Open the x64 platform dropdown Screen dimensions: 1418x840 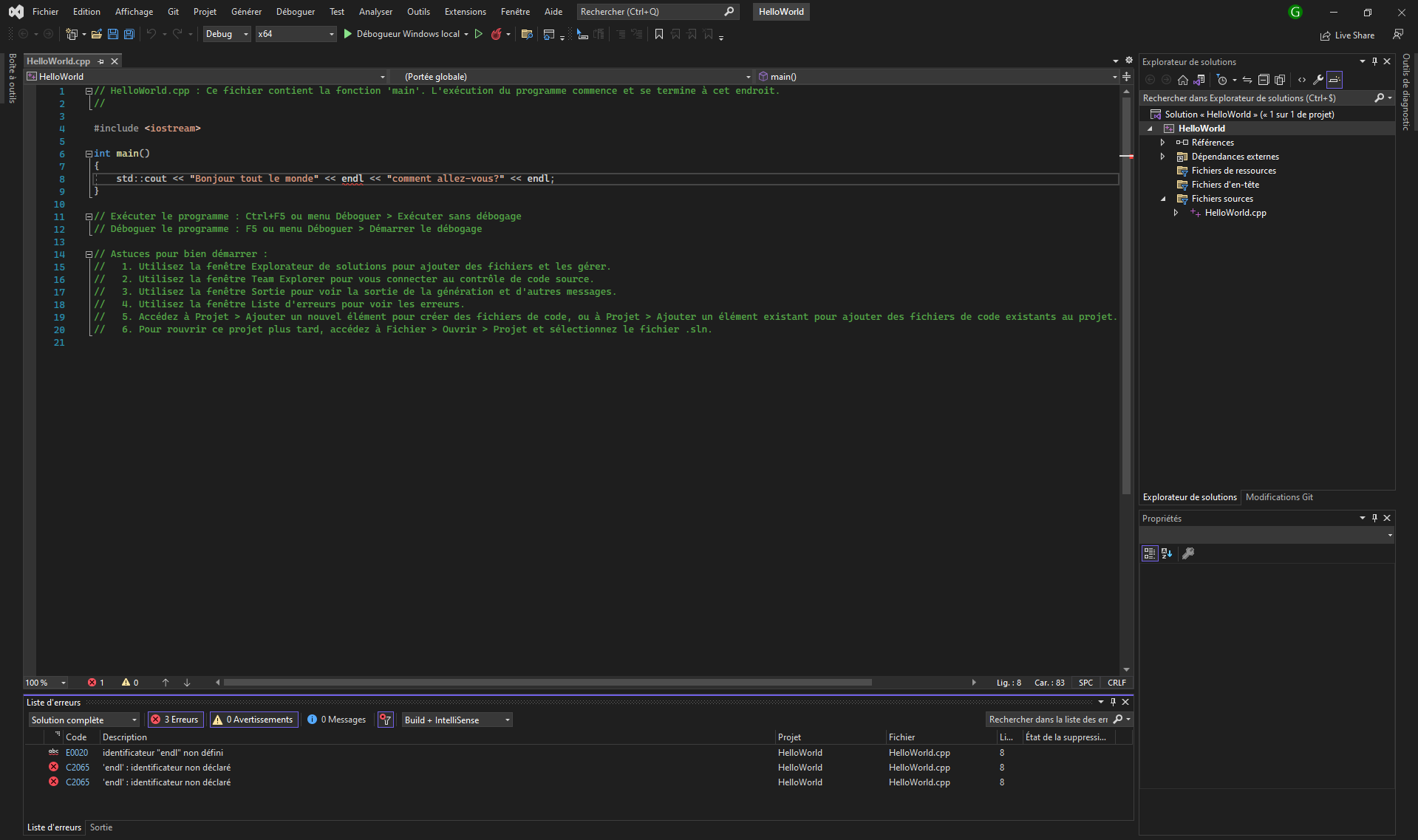296,34
